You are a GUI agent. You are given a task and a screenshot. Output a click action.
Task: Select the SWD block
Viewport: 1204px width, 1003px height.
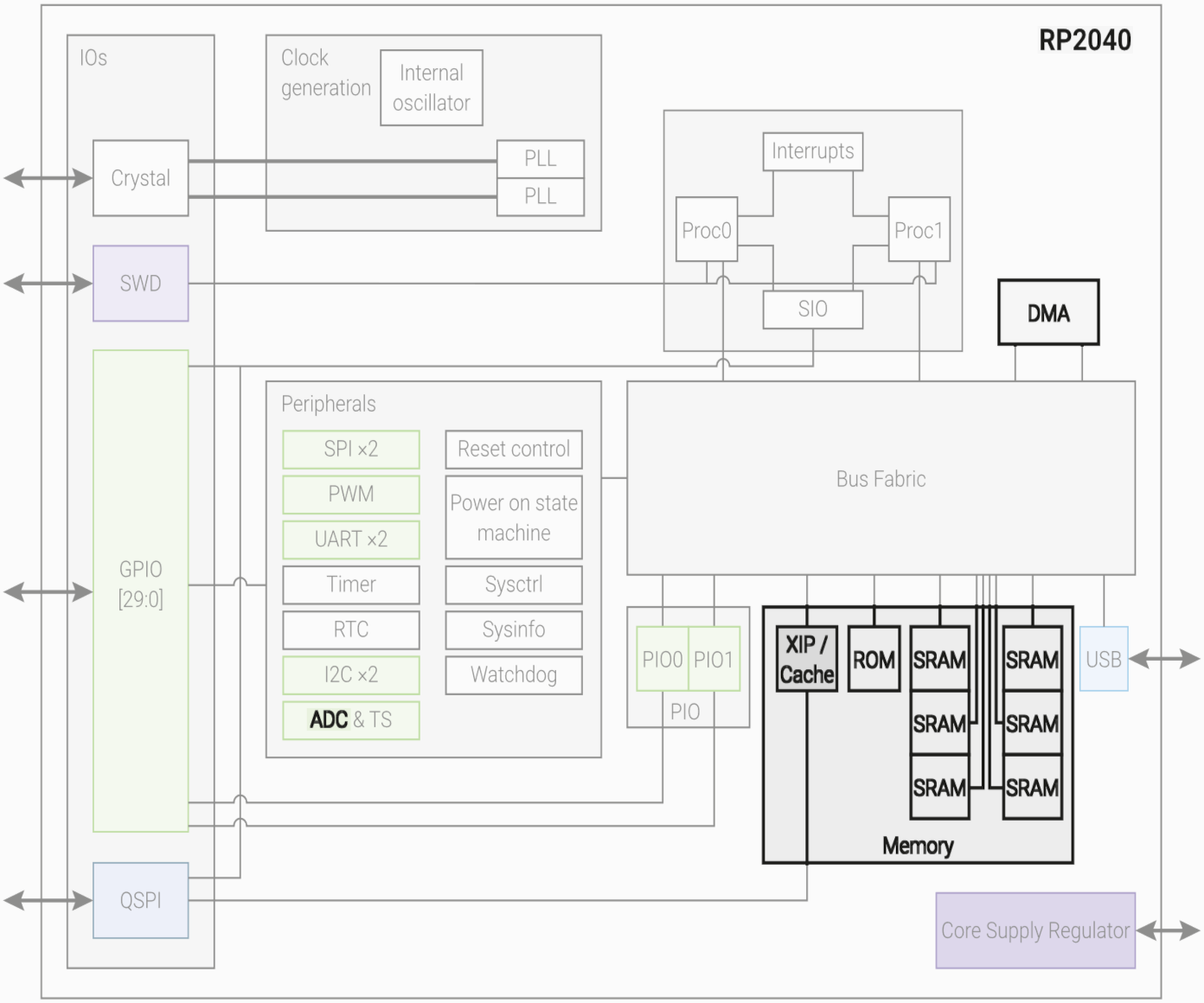[141, 284]
